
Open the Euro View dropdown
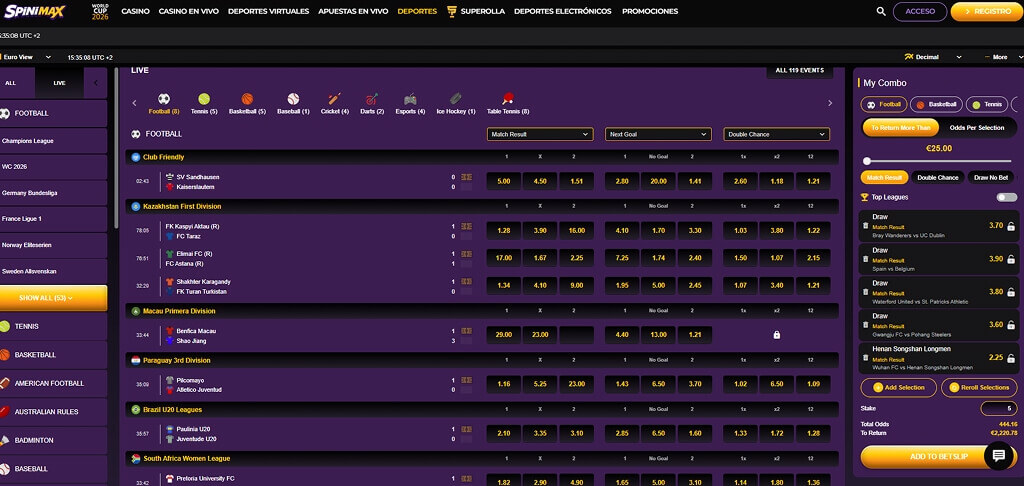pos(26,57)
